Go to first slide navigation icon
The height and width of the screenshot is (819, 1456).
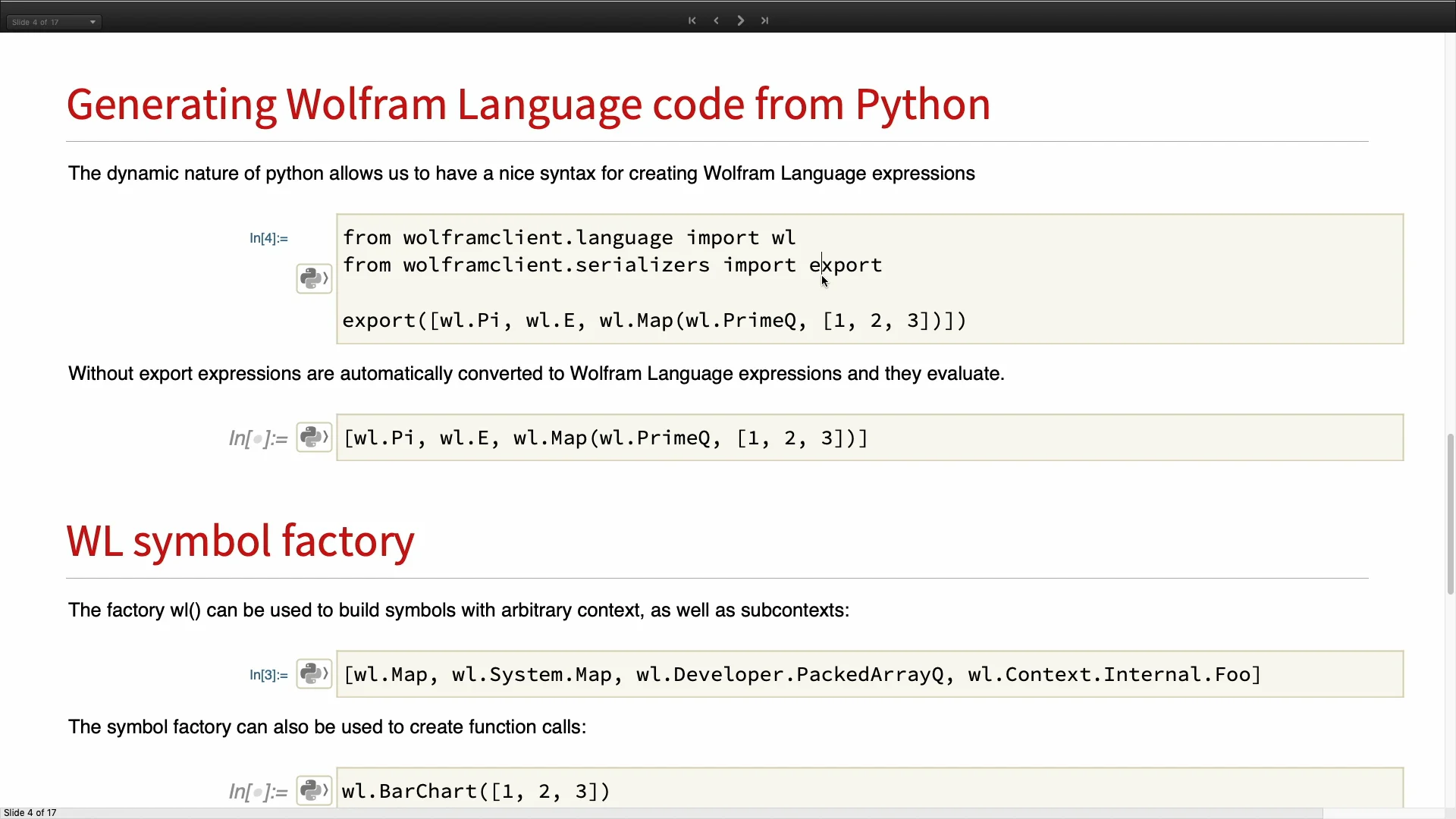[692, 20]
